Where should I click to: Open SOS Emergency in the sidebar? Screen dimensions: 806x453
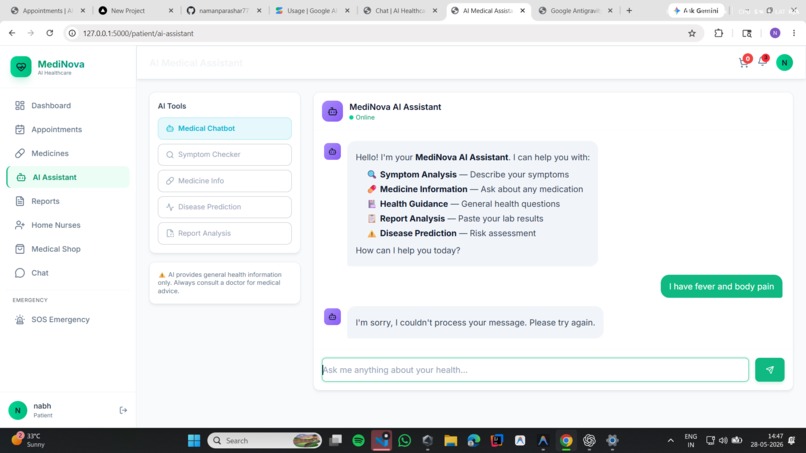click(68, 320)
